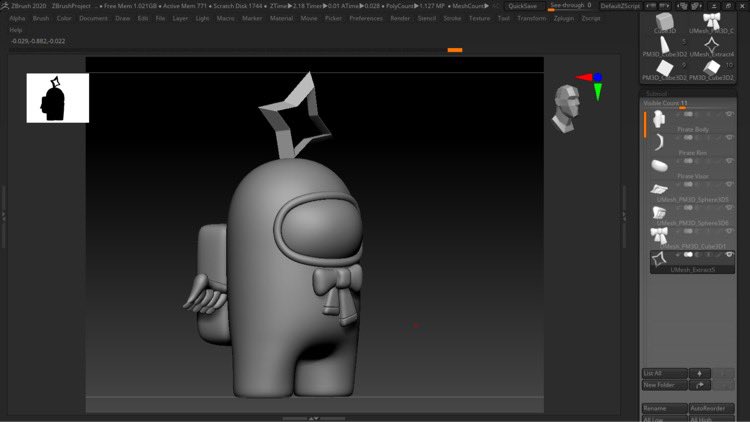The width and height of the screenshot is (750, 422).
Task: Select the Cube3D tool thumbnail
Action: pos(664,23)
